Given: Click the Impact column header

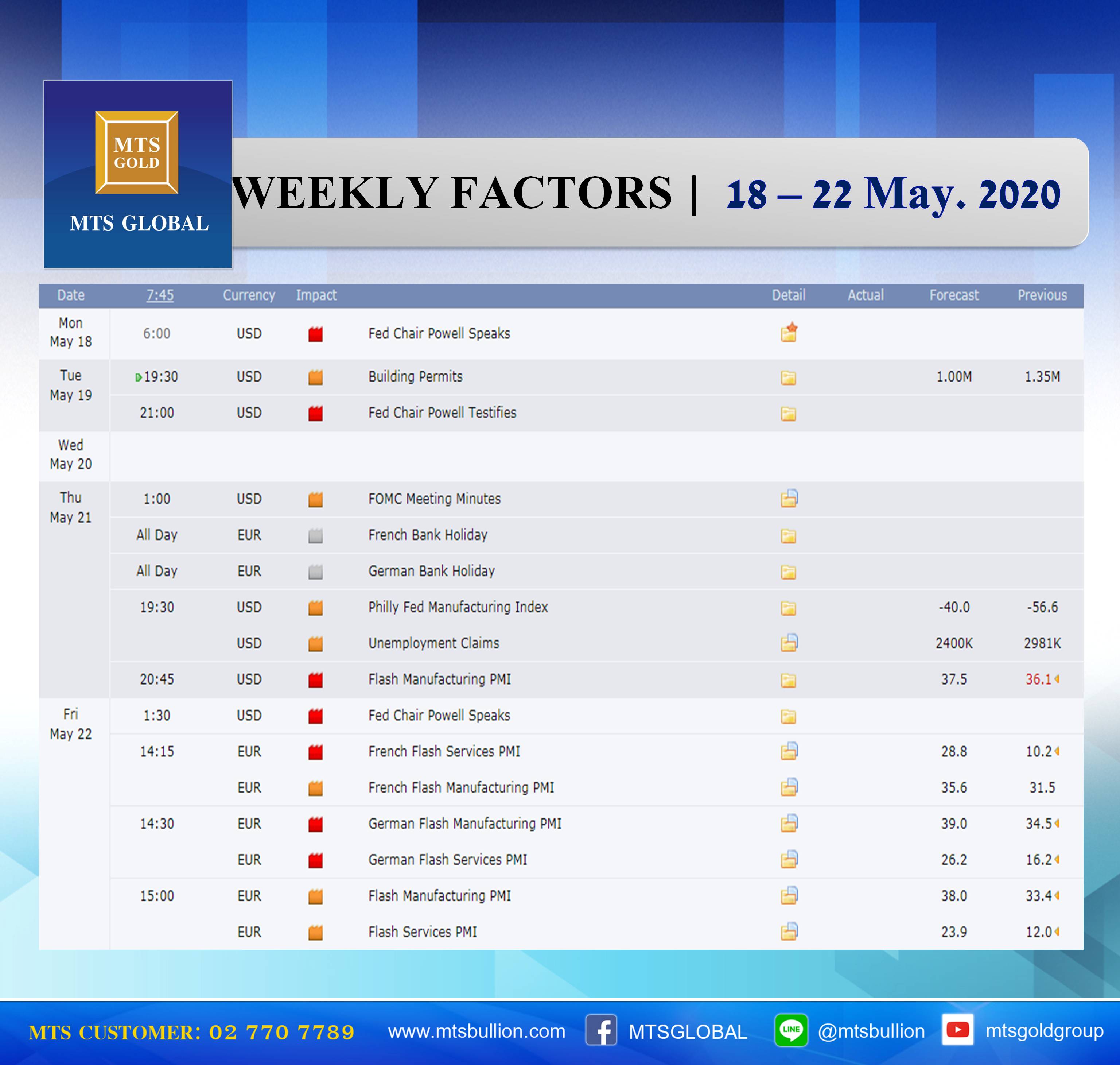Looking at the screenshot, I should click(x=316, y=295).
